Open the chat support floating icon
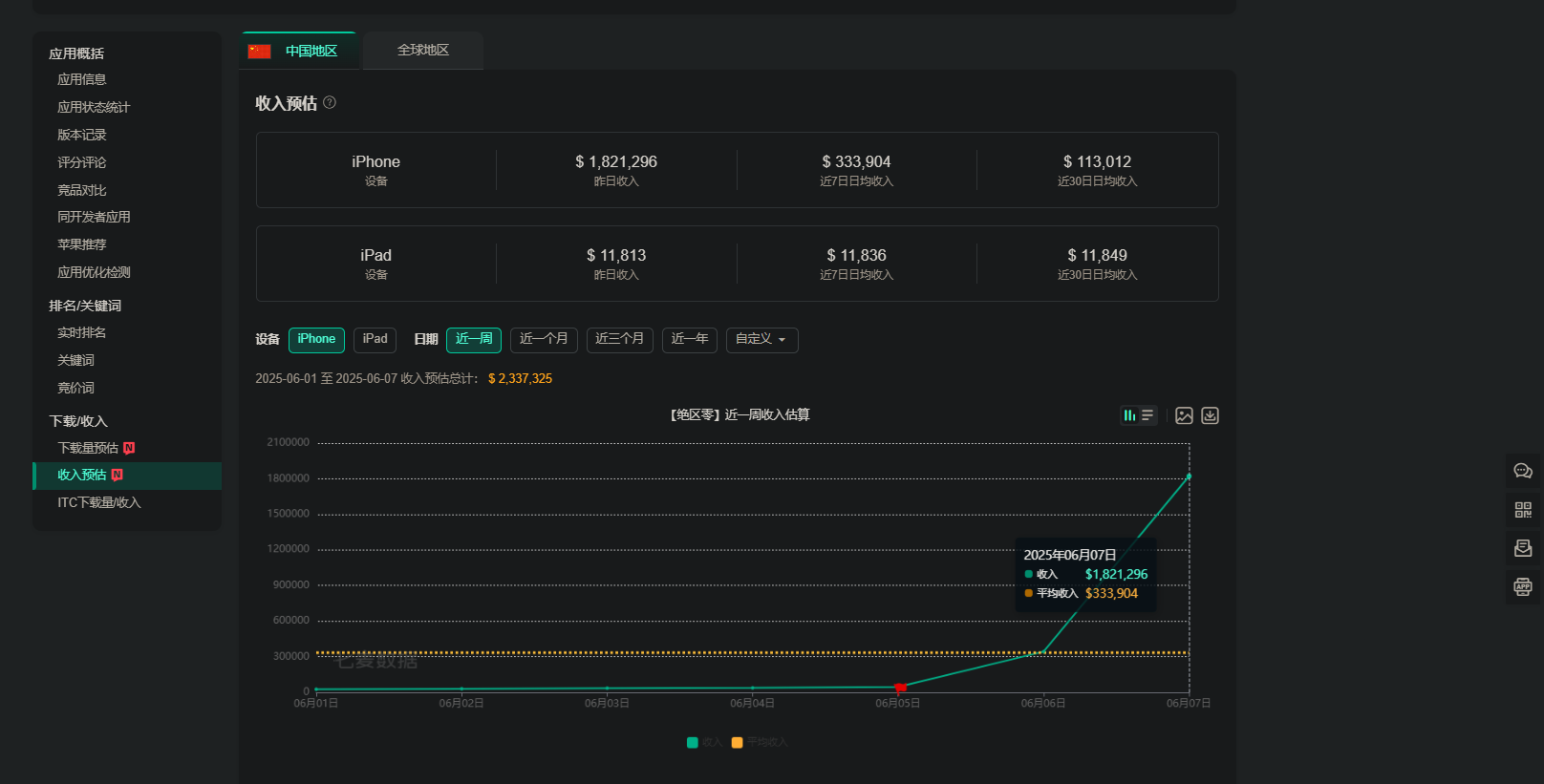1544x784 pixels. click(1523, 471)
